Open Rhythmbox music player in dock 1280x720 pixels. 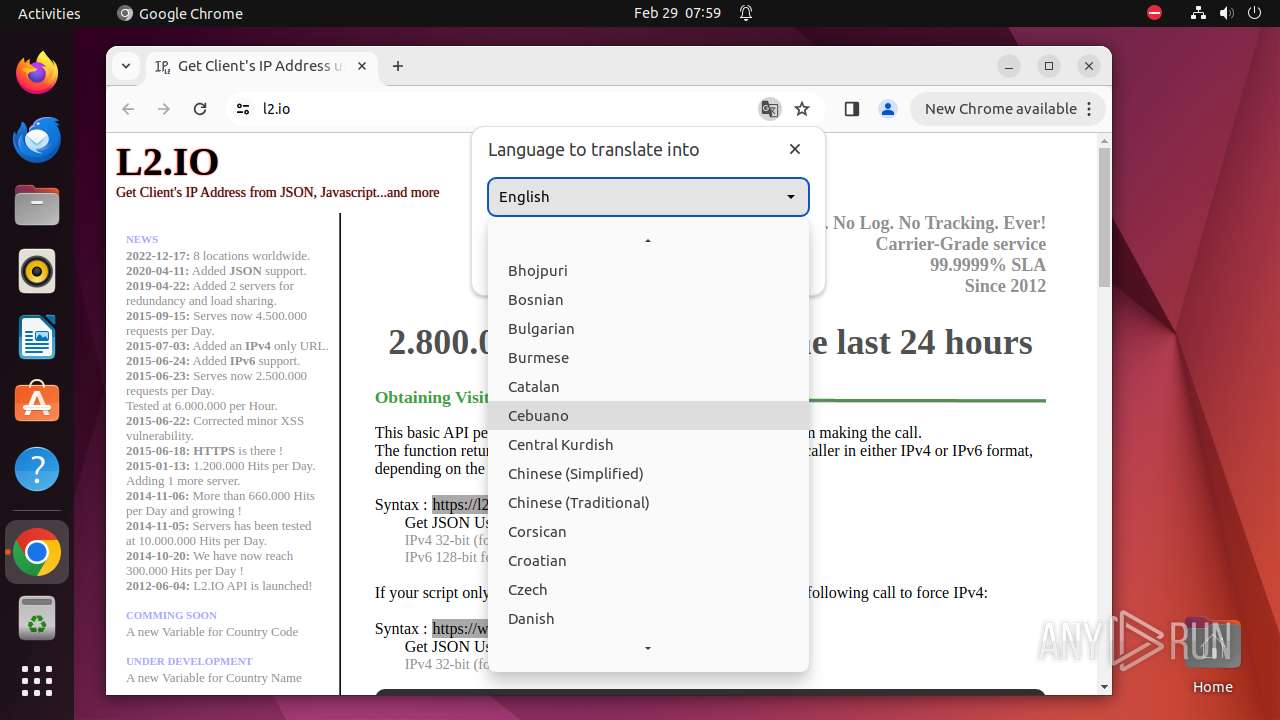pos(37,271)
